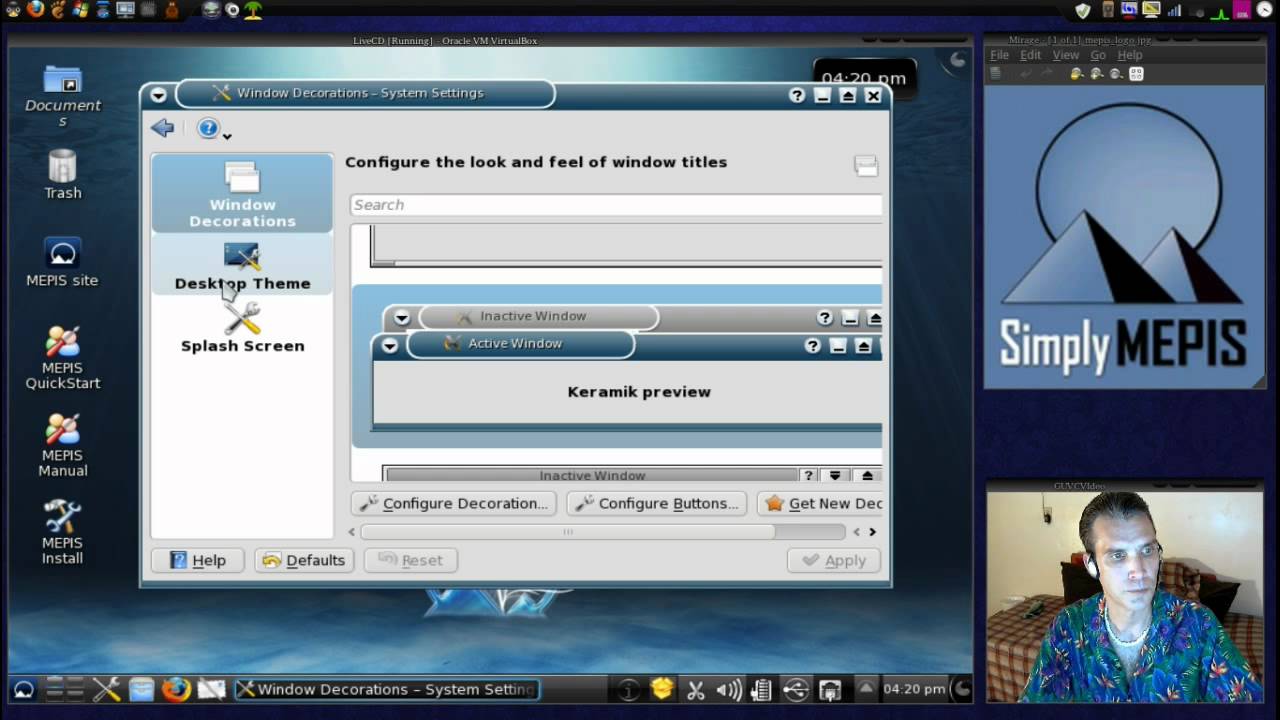Open Help menu in Mirage

point(1130,55)
